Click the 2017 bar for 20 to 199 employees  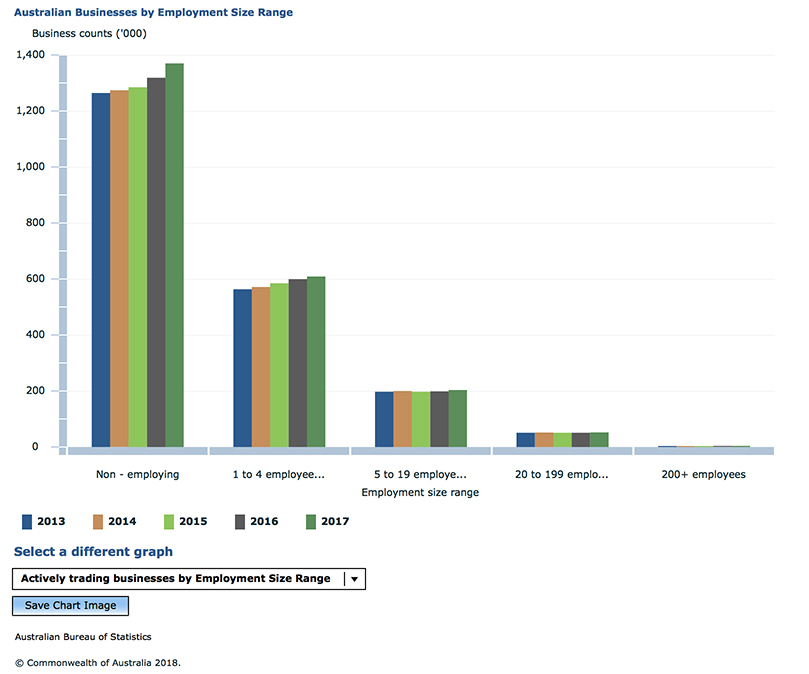[x=600, y=440]
